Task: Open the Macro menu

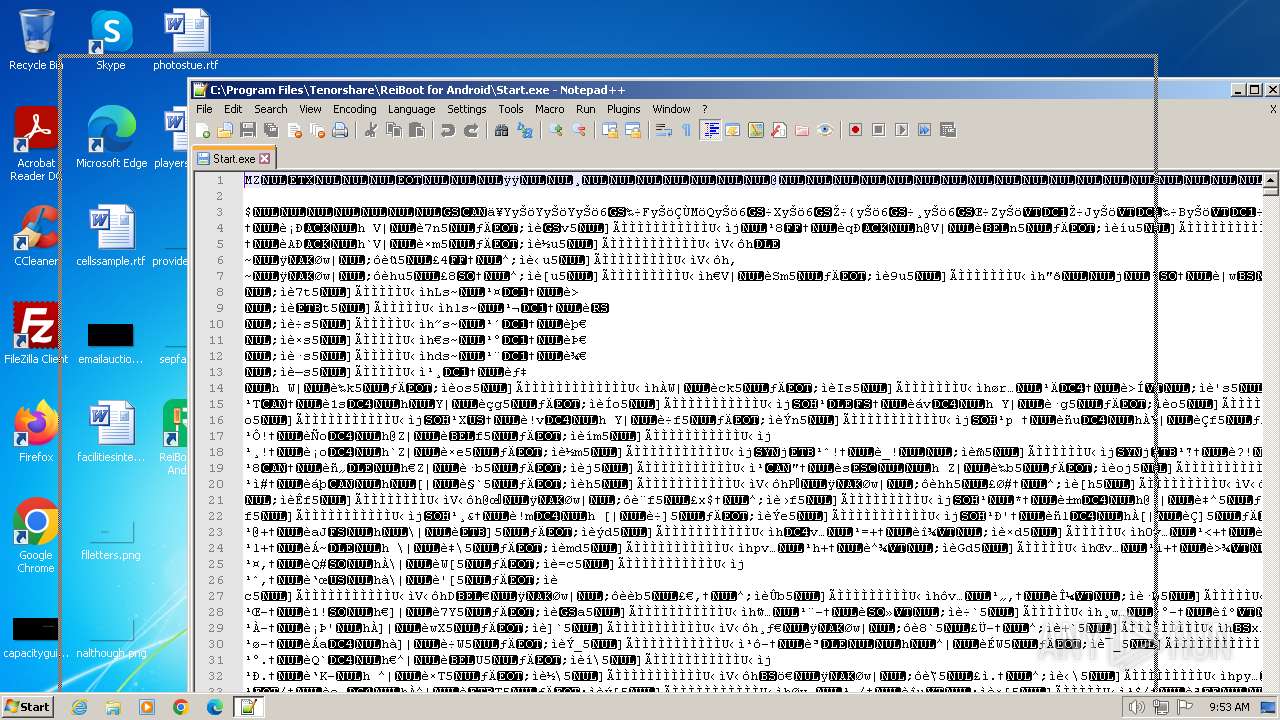Action: coord(549,109)
